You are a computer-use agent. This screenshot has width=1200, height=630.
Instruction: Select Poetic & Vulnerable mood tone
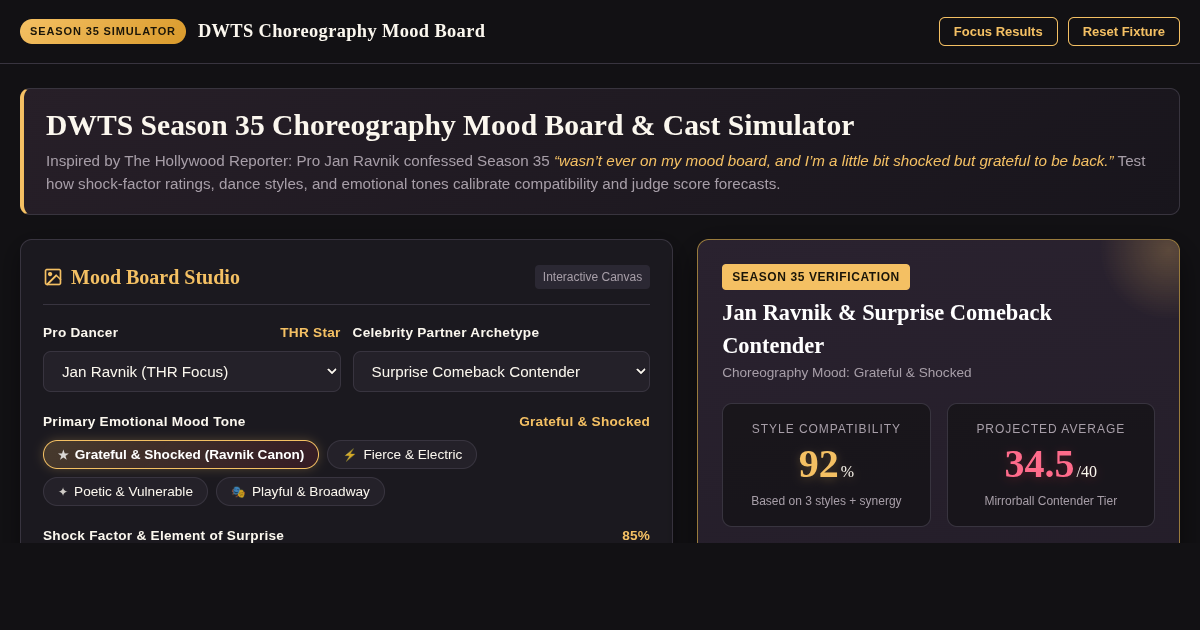point(125,492)
